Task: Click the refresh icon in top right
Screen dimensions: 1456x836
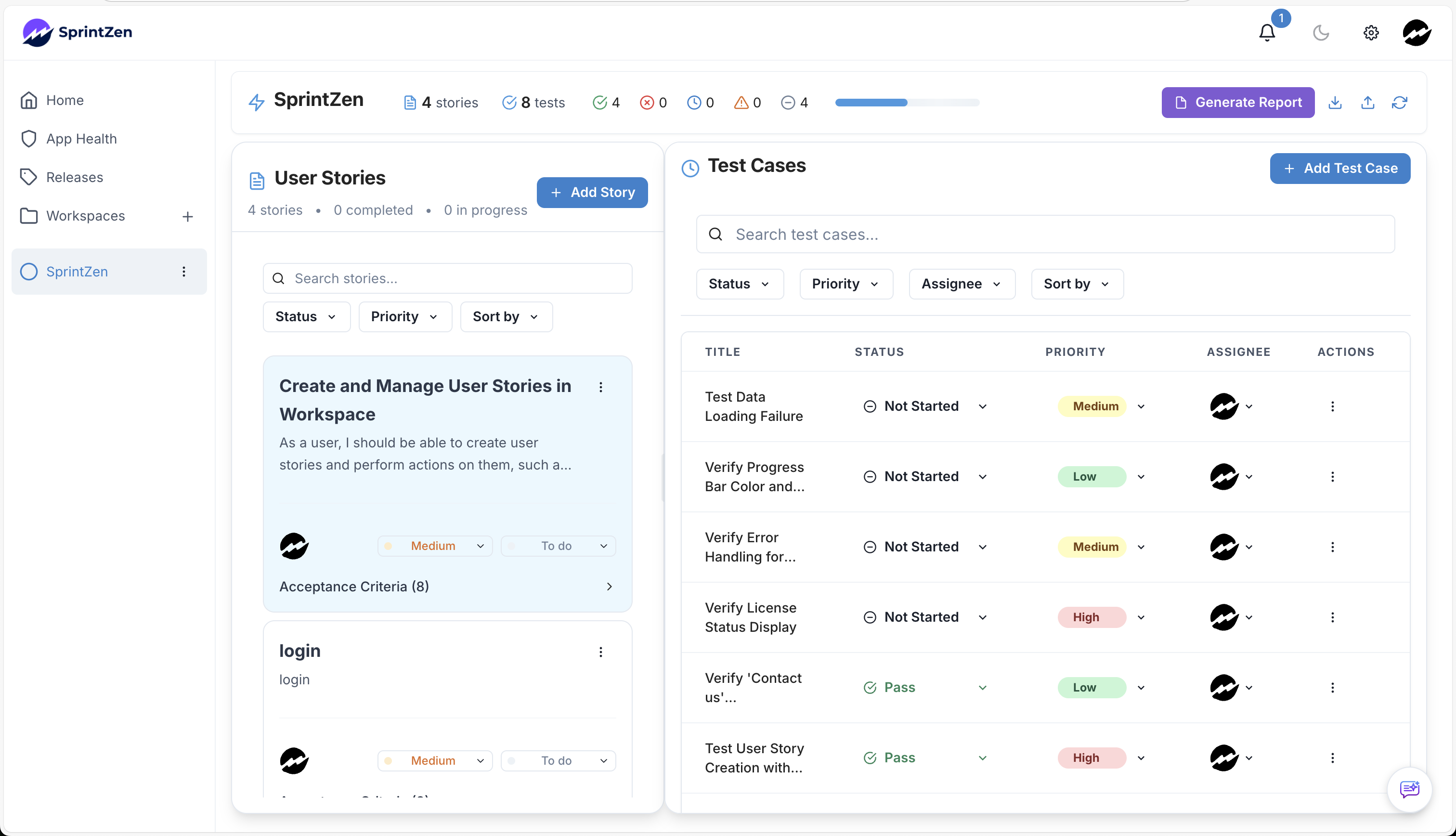Action: click(1400, 102)
